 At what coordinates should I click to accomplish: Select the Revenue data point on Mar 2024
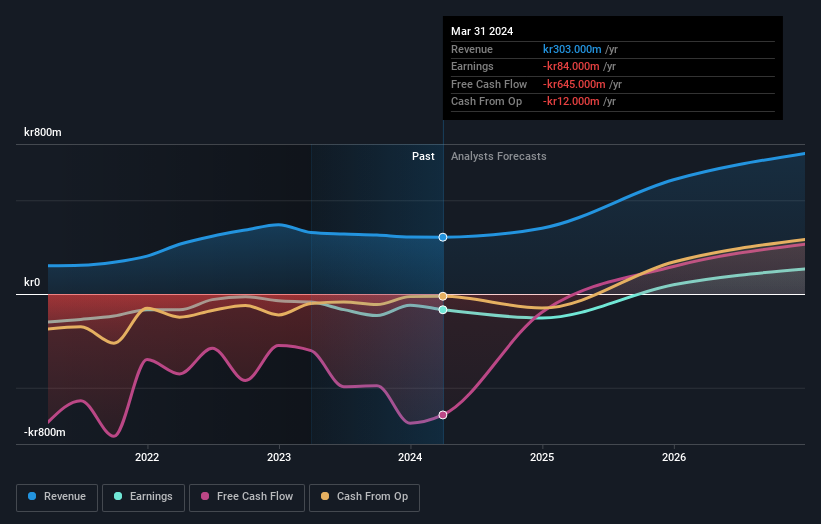click(443, 237)
